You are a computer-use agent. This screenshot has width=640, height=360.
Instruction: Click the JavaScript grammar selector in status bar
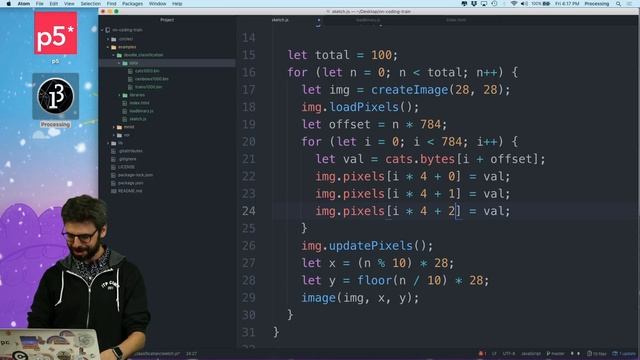click(531, 353)
